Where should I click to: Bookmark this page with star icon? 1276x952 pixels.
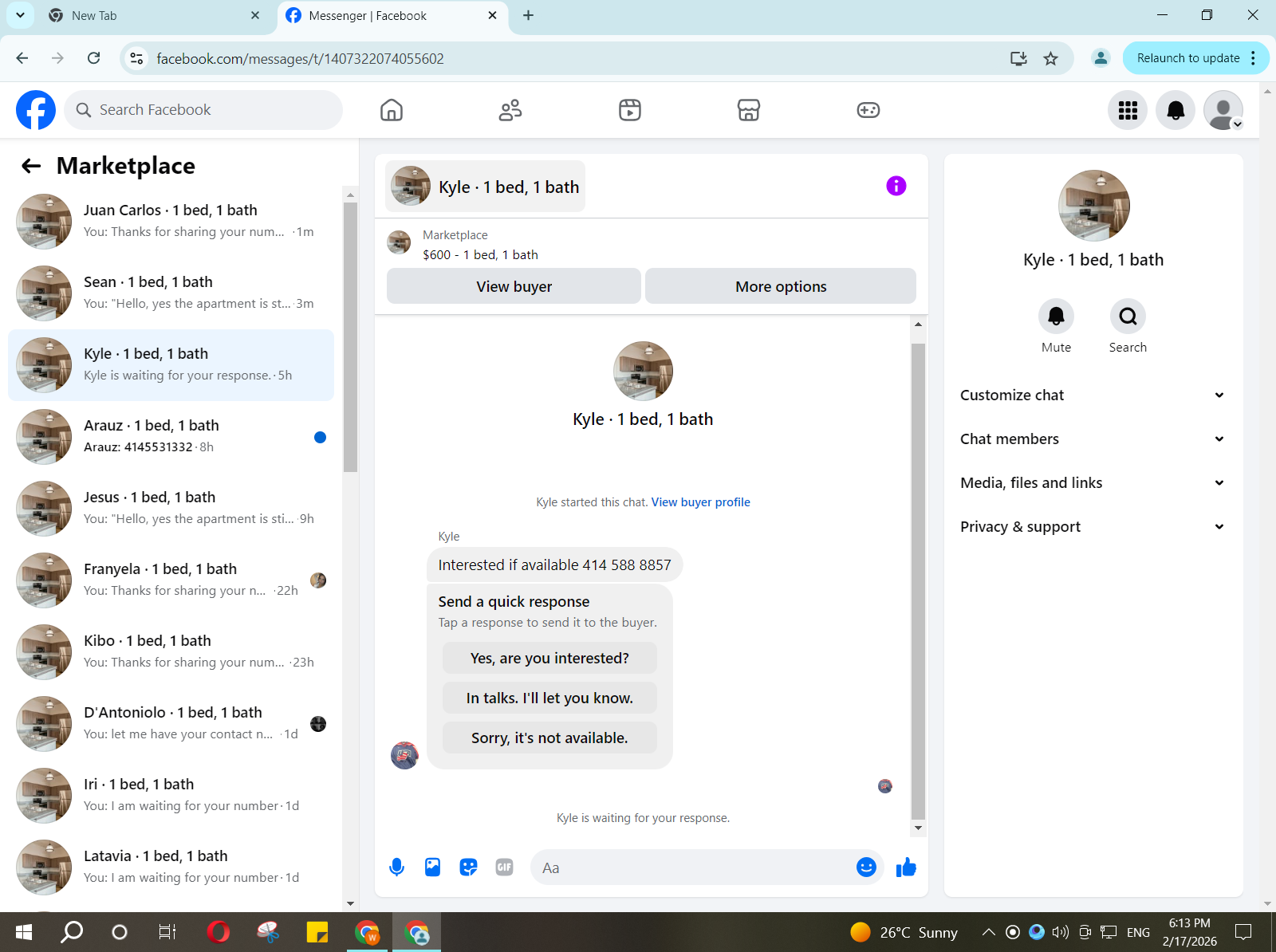[1050, 58]
